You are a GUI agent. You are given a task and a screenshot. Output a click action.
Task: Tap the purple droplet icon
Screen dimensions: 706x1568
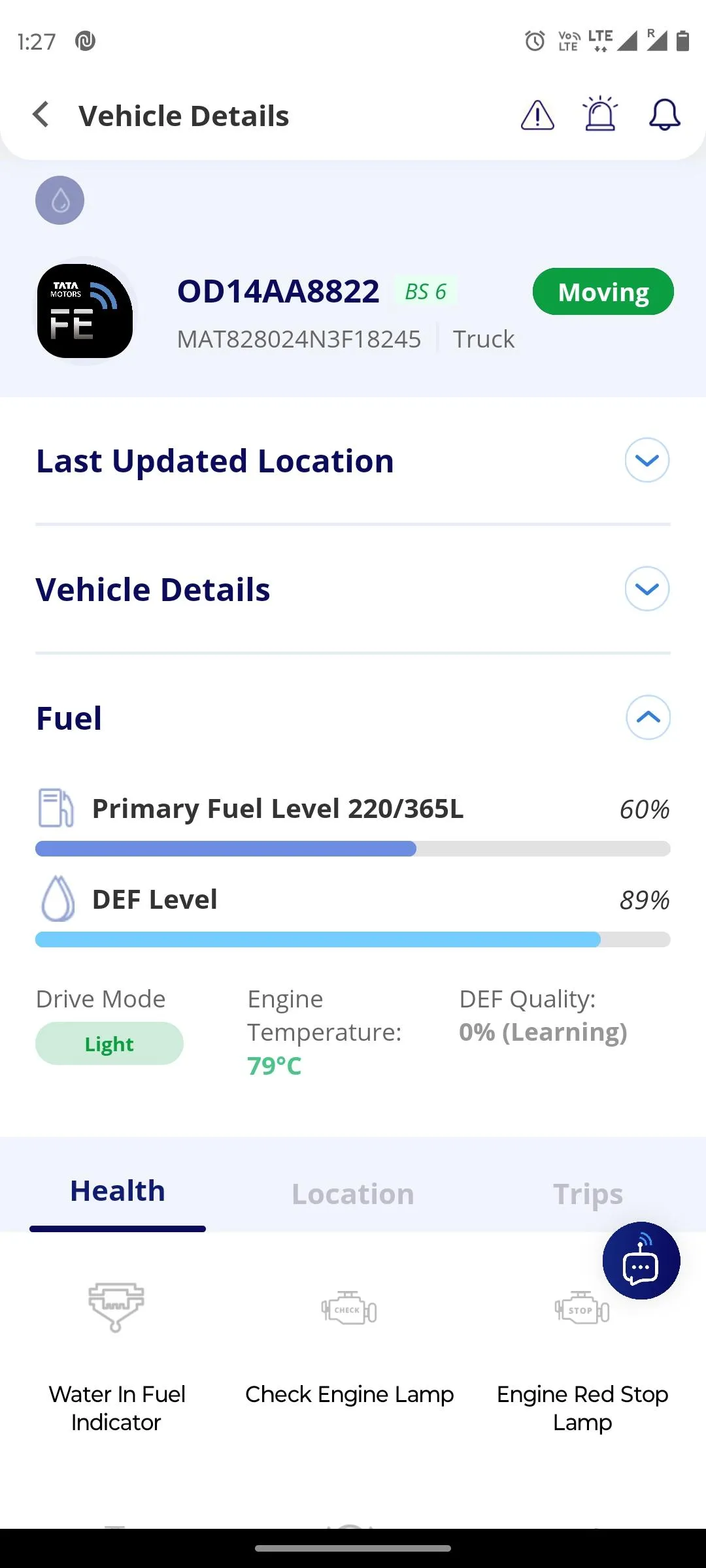(x=59, y=201)
